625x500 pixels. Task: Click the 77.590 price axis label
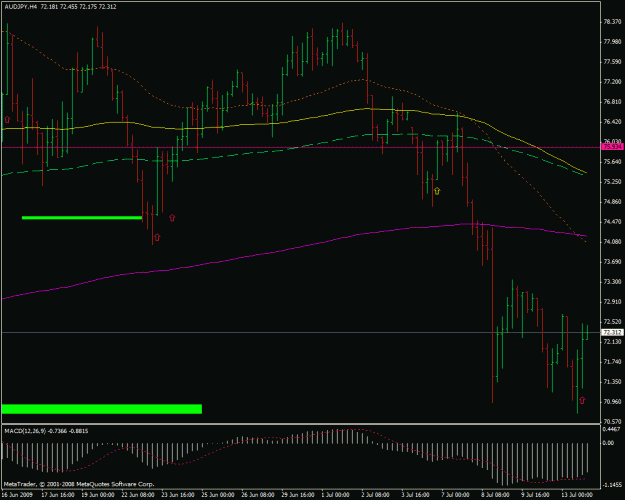click(x=613, y=62)
